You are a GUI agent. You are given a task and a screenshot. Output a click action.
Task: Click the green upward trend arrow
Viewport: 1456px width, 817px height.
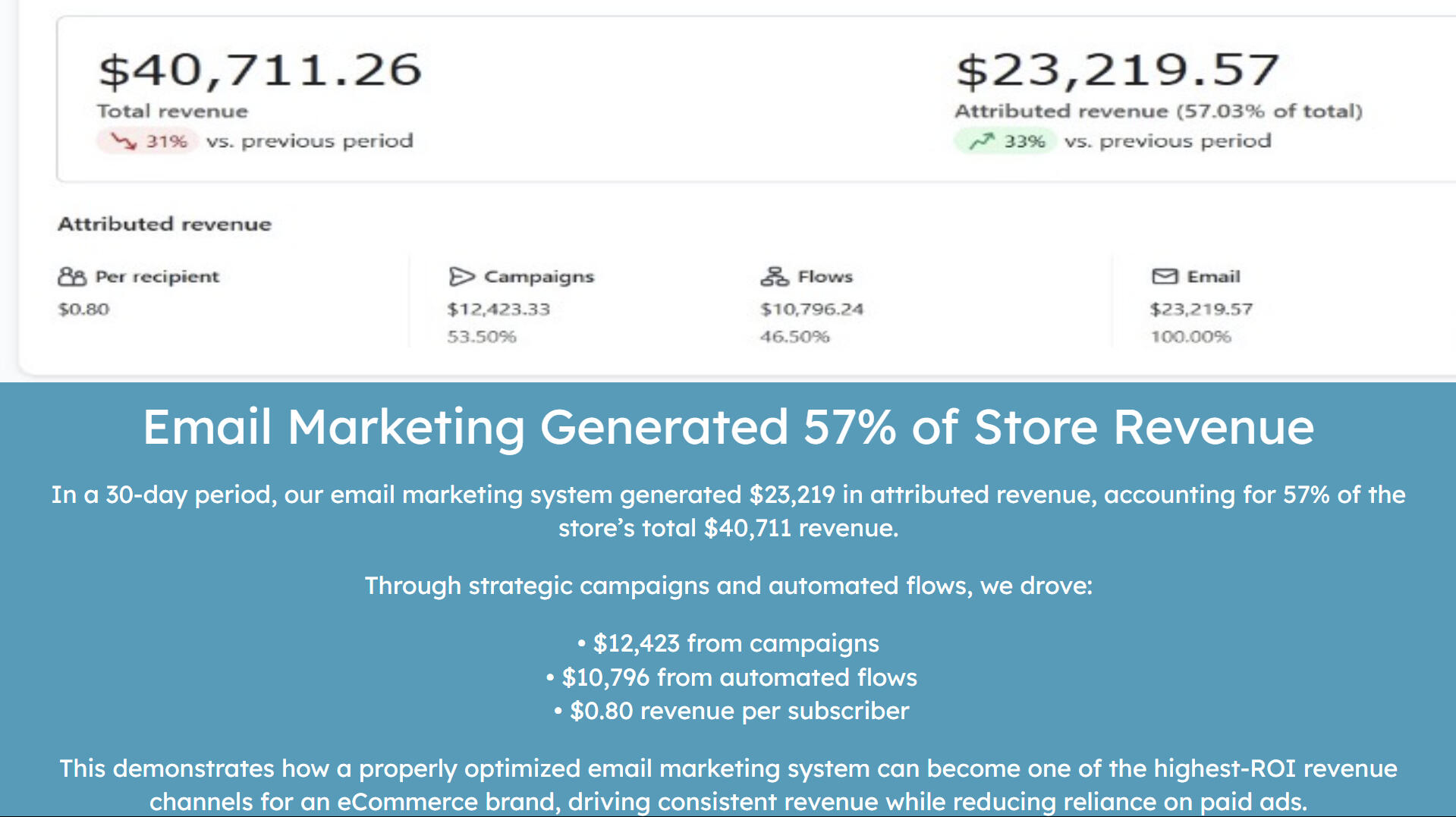point(982,141)
